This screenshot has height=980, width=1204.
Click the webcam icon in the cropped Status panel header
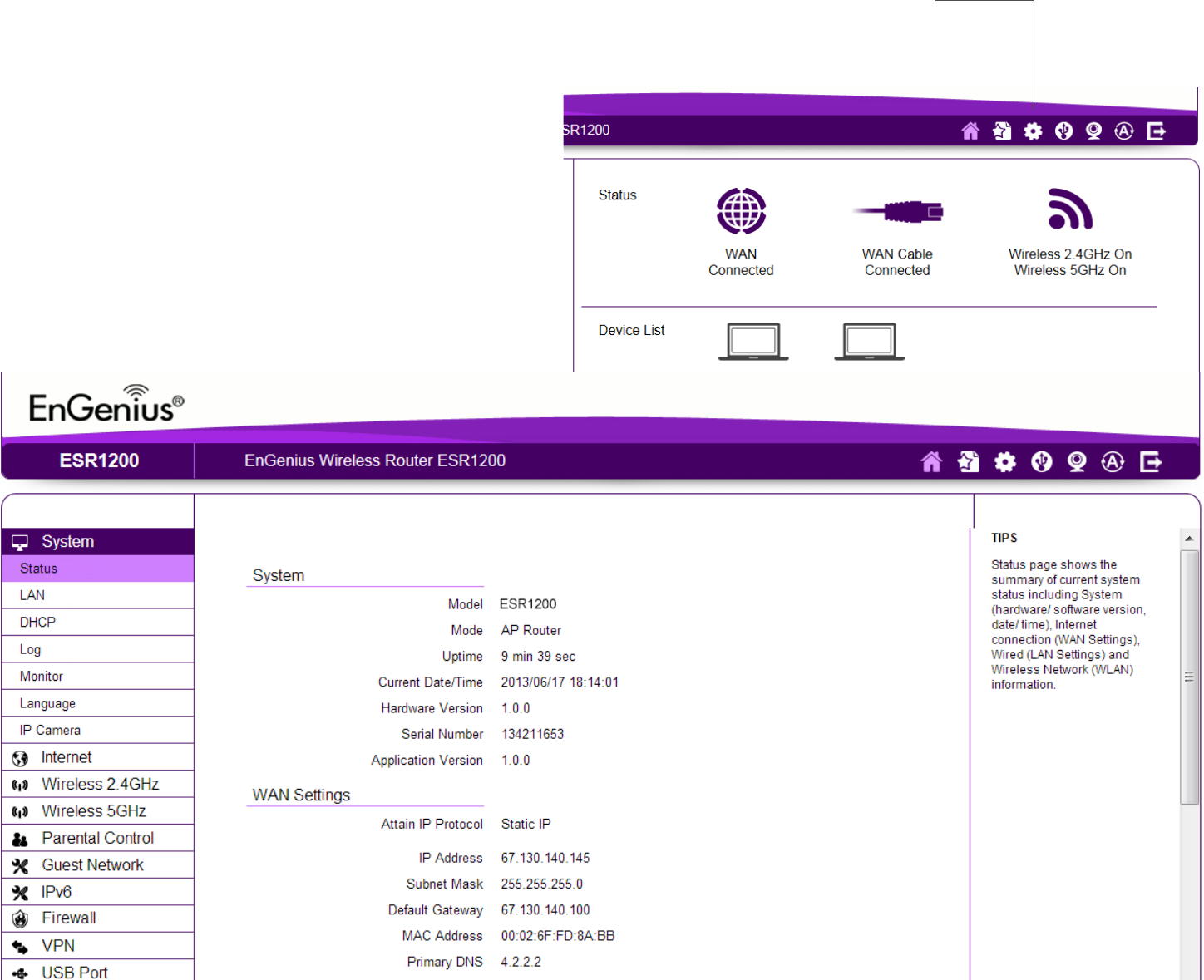[1093, 131]
